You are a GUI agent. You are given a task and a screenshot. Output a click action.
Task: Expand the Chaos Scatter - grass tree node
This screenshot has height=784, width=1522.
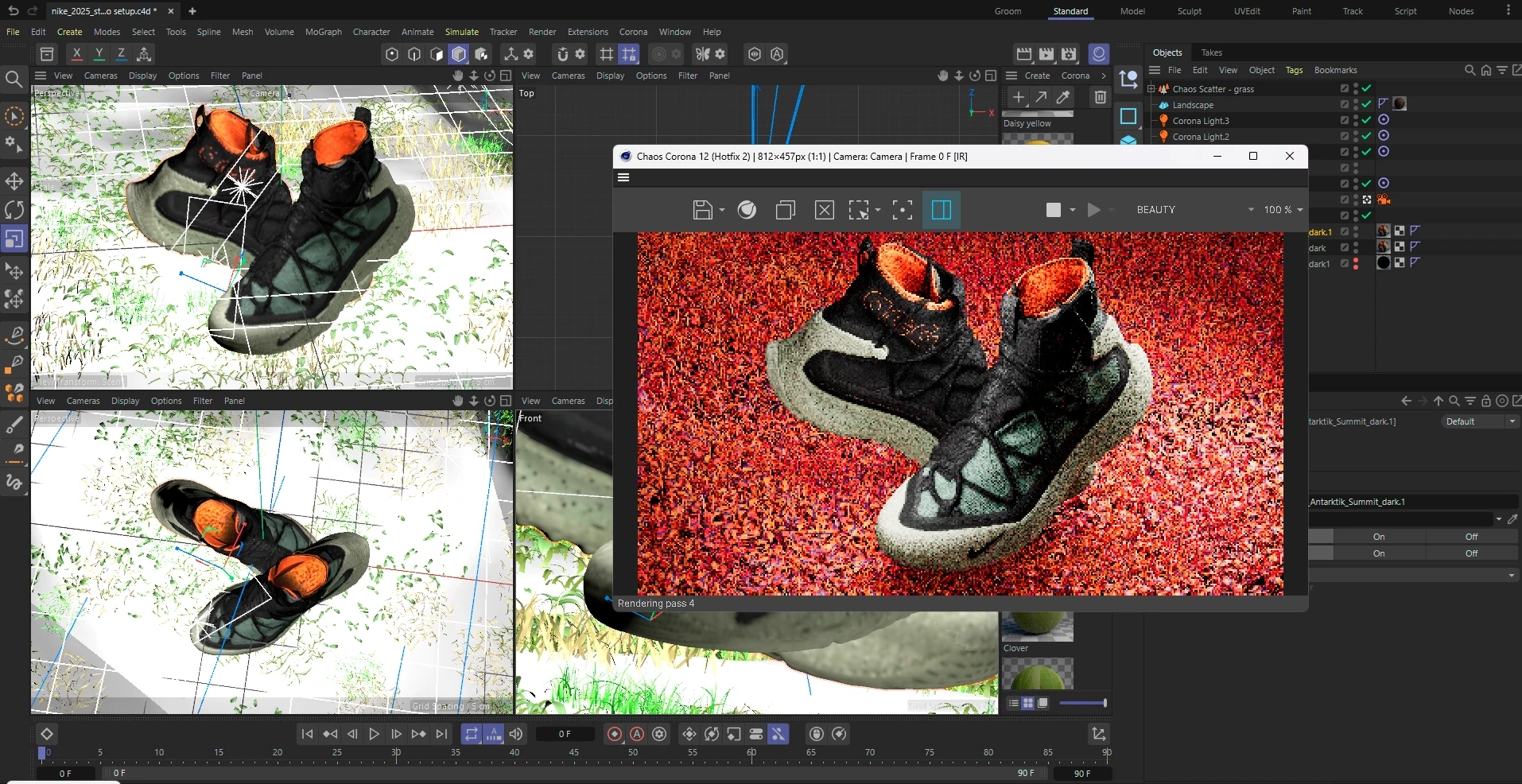coord(1151,89)
